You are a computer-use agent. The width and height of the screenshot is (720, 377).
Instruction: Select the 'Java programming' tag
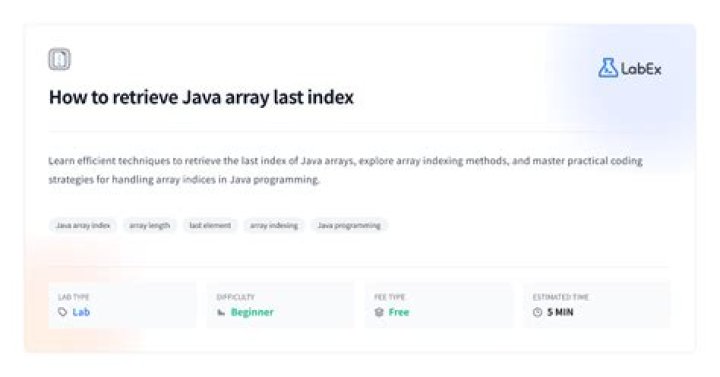349,225
